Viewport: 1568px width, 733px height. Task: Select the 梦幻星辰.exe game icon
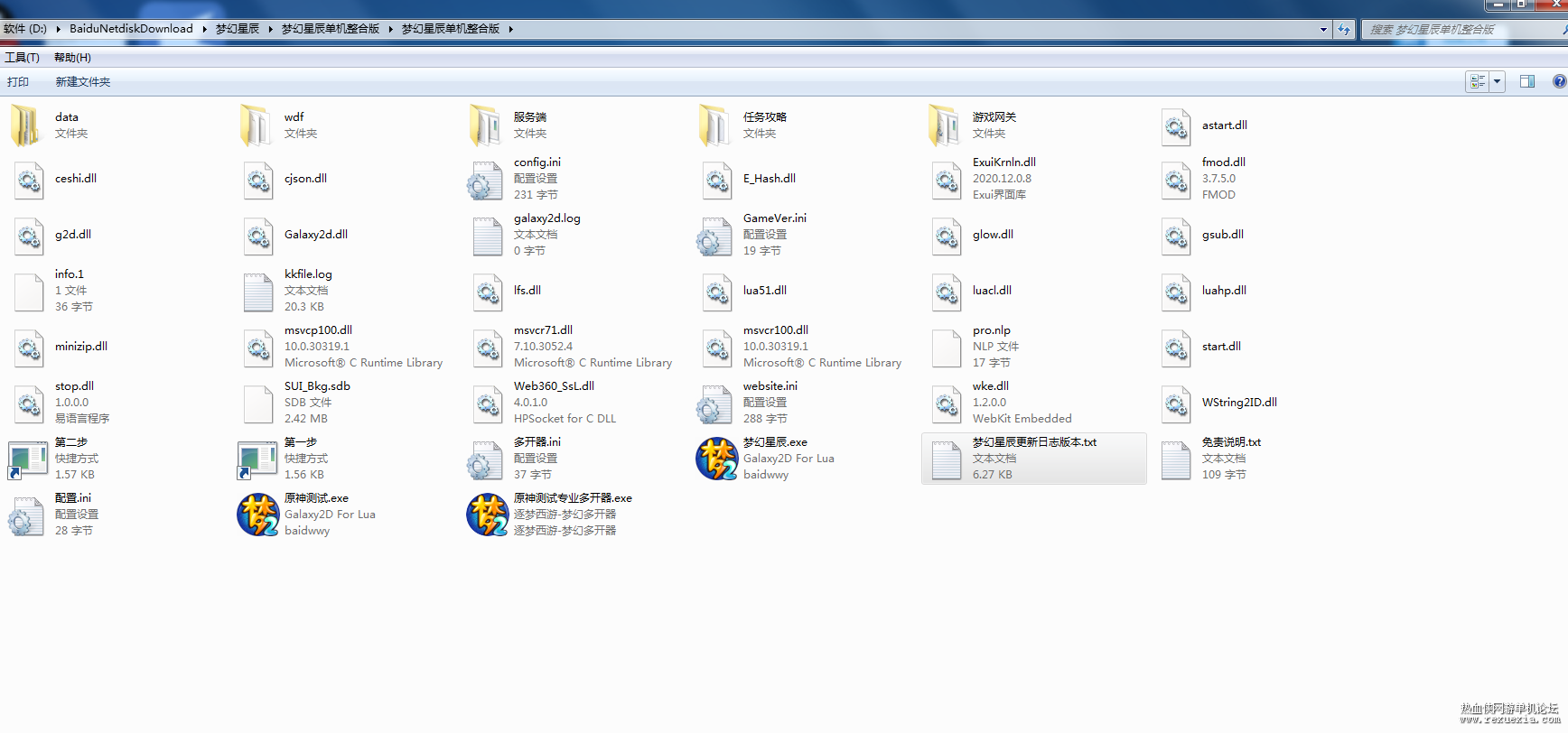click(717, 459)
